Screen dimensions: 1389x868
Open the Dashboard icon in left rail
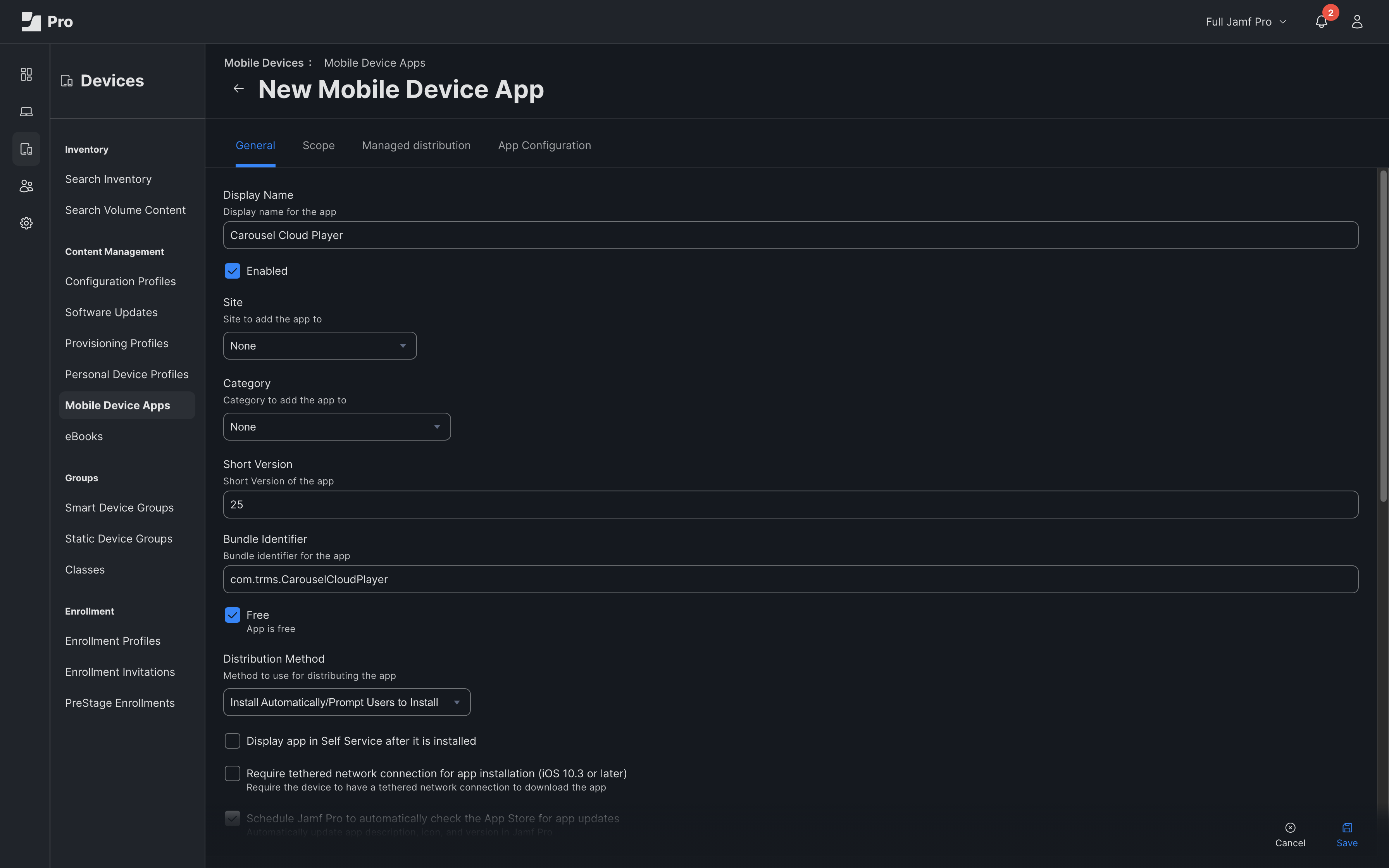(x=26, y=75)
